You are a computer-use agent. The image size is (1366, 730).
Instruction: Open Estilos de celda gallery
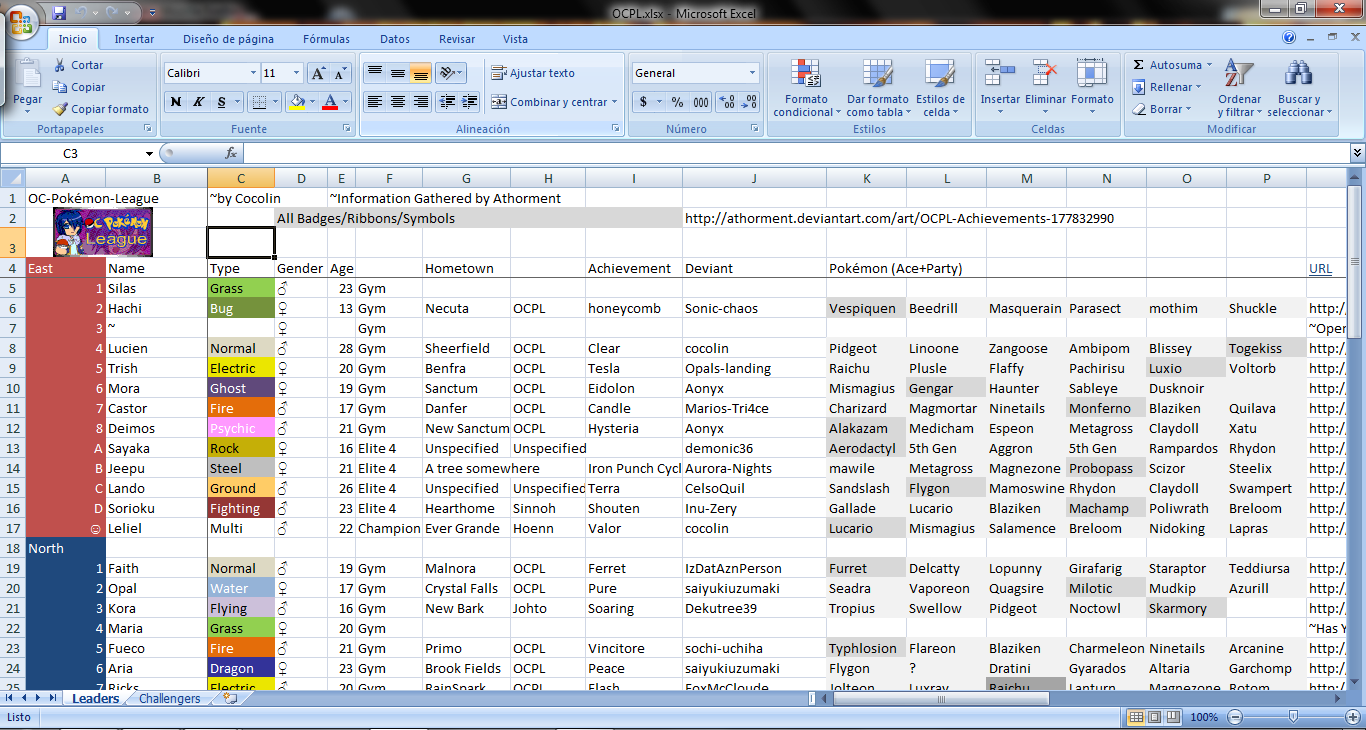coord(940,88)
